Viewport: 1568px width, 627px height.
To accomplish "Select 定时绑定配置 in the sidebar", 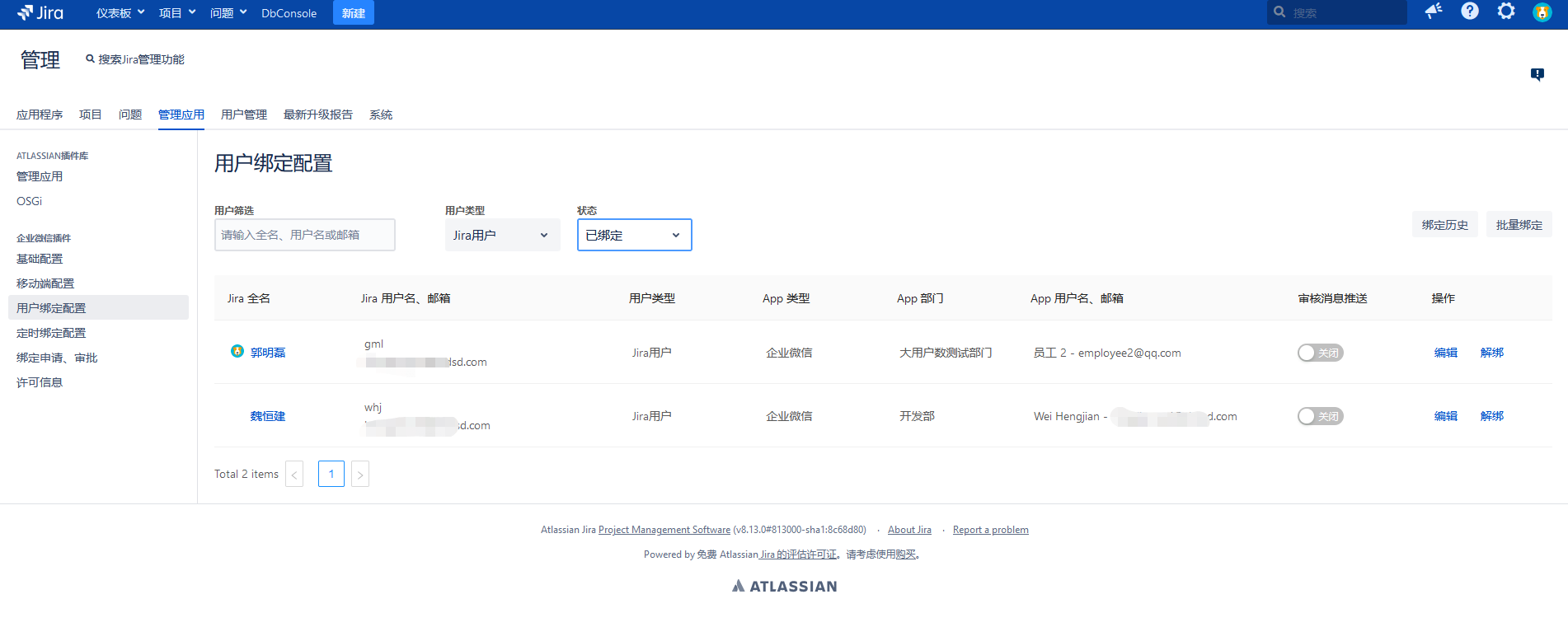I will point(51,333).
